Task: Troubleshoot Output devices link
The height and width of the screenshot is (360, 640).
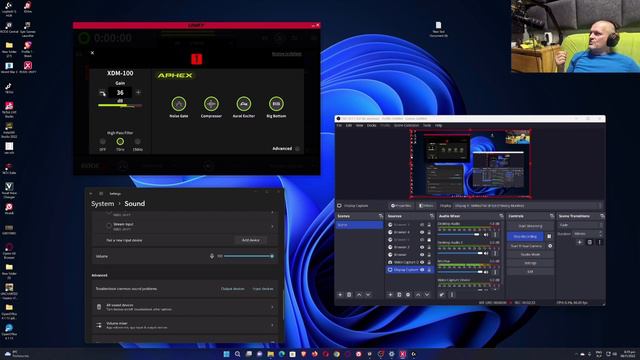Action: [233, 289]
